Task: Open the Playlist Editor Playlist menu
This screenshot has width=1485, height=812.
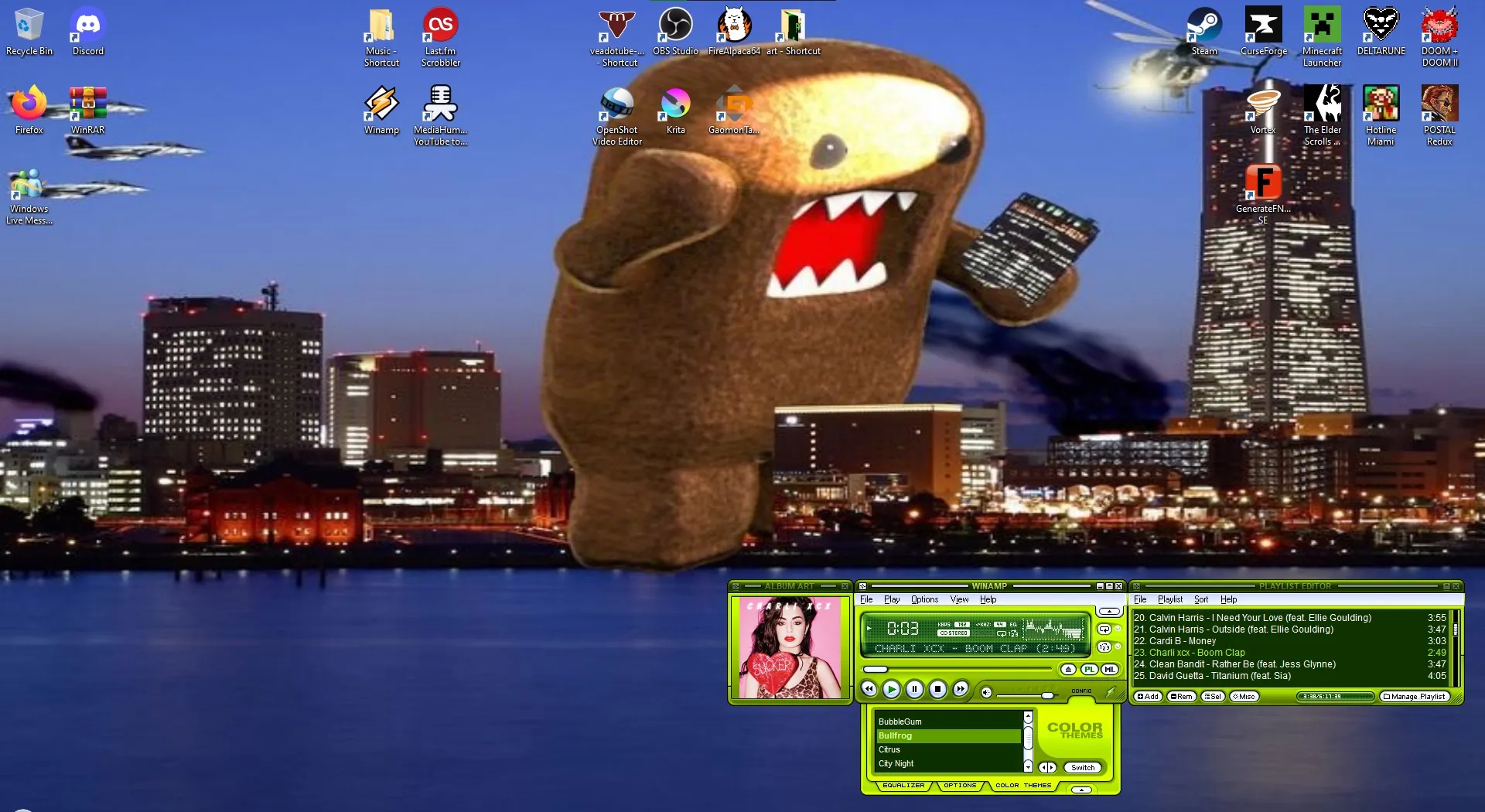Action: pyautogui.click(x=1170, y=599)
